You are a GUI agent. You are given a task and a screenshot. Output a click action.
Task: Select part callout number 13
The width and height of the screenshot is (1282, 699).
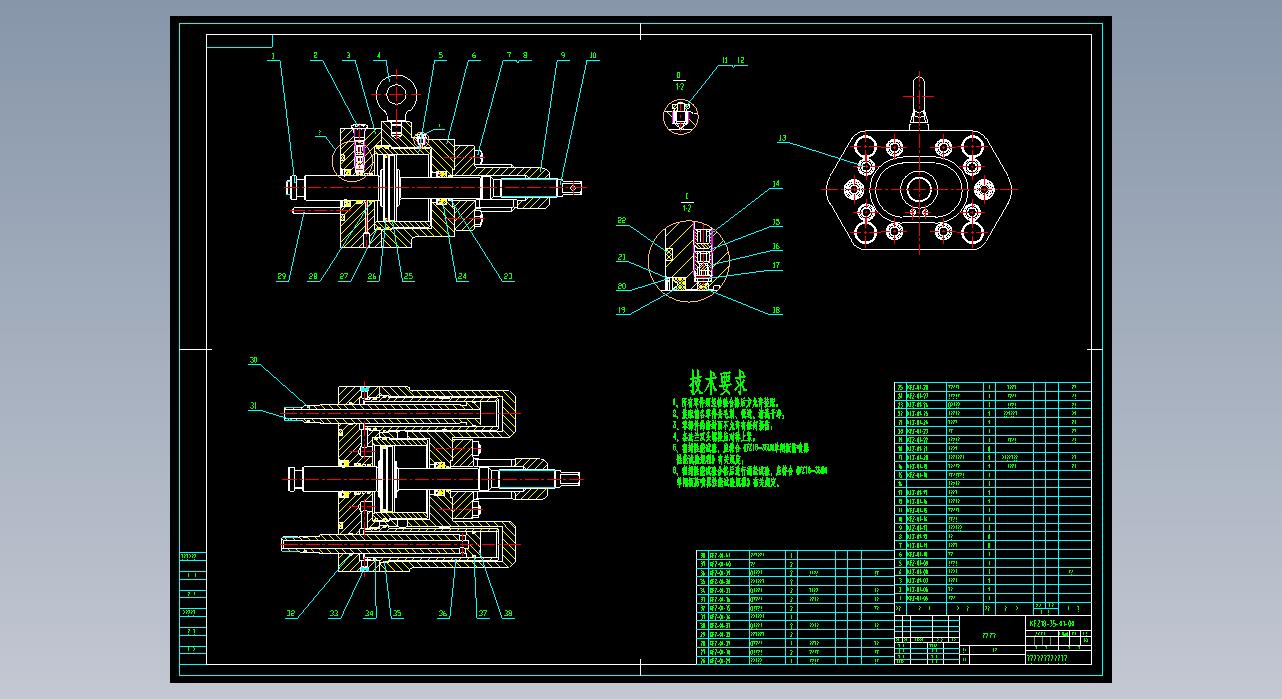click(x=782, y=138)
